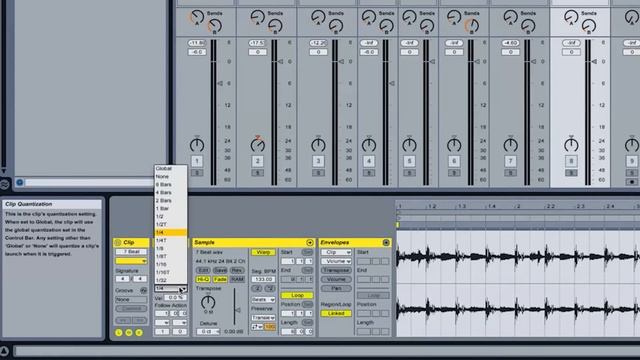Click the Seg. BPM value field
640x360 pixels.
click(x=263, y=279)
